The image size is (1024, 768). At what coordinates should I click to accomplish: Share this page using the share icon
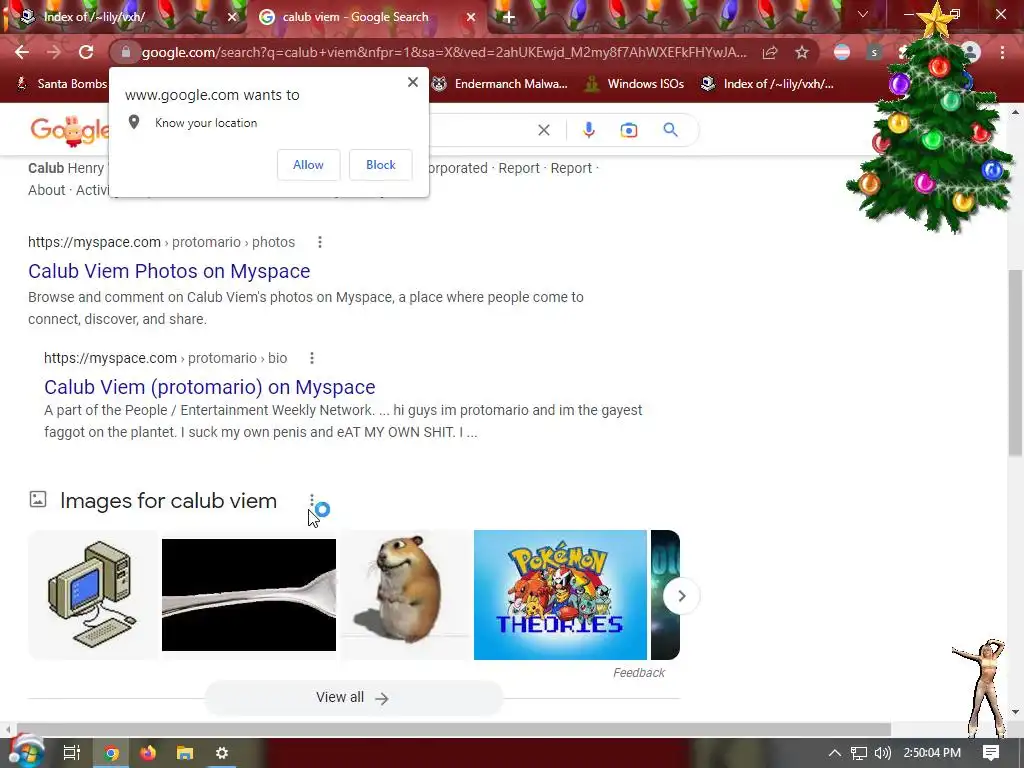[x=770, y=52]
